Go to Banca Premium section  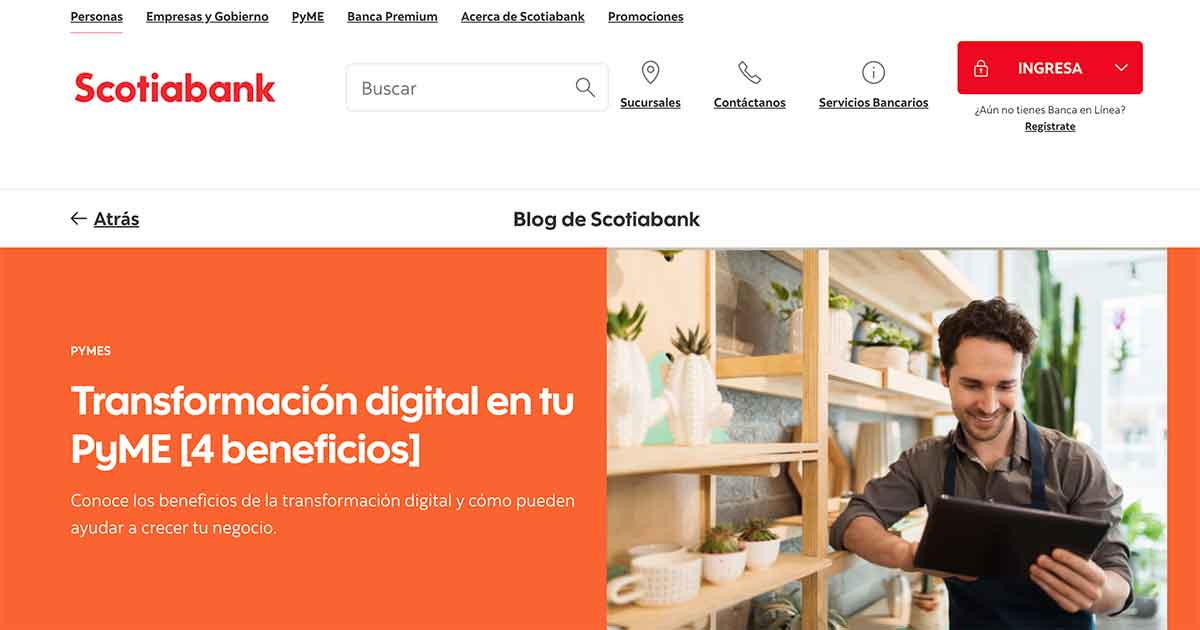(x=392, y=17)
